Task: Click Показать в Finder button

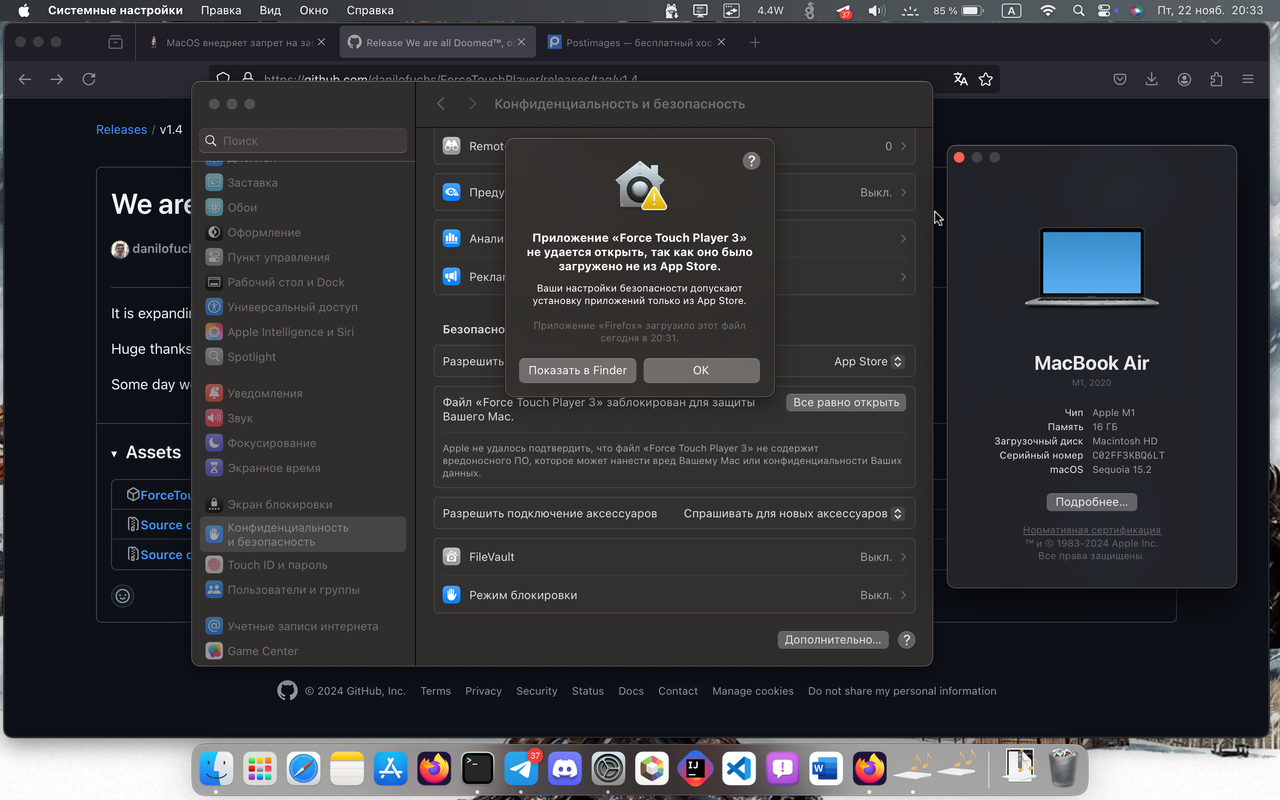Action: pyautogui.click(x=578, y=370)
